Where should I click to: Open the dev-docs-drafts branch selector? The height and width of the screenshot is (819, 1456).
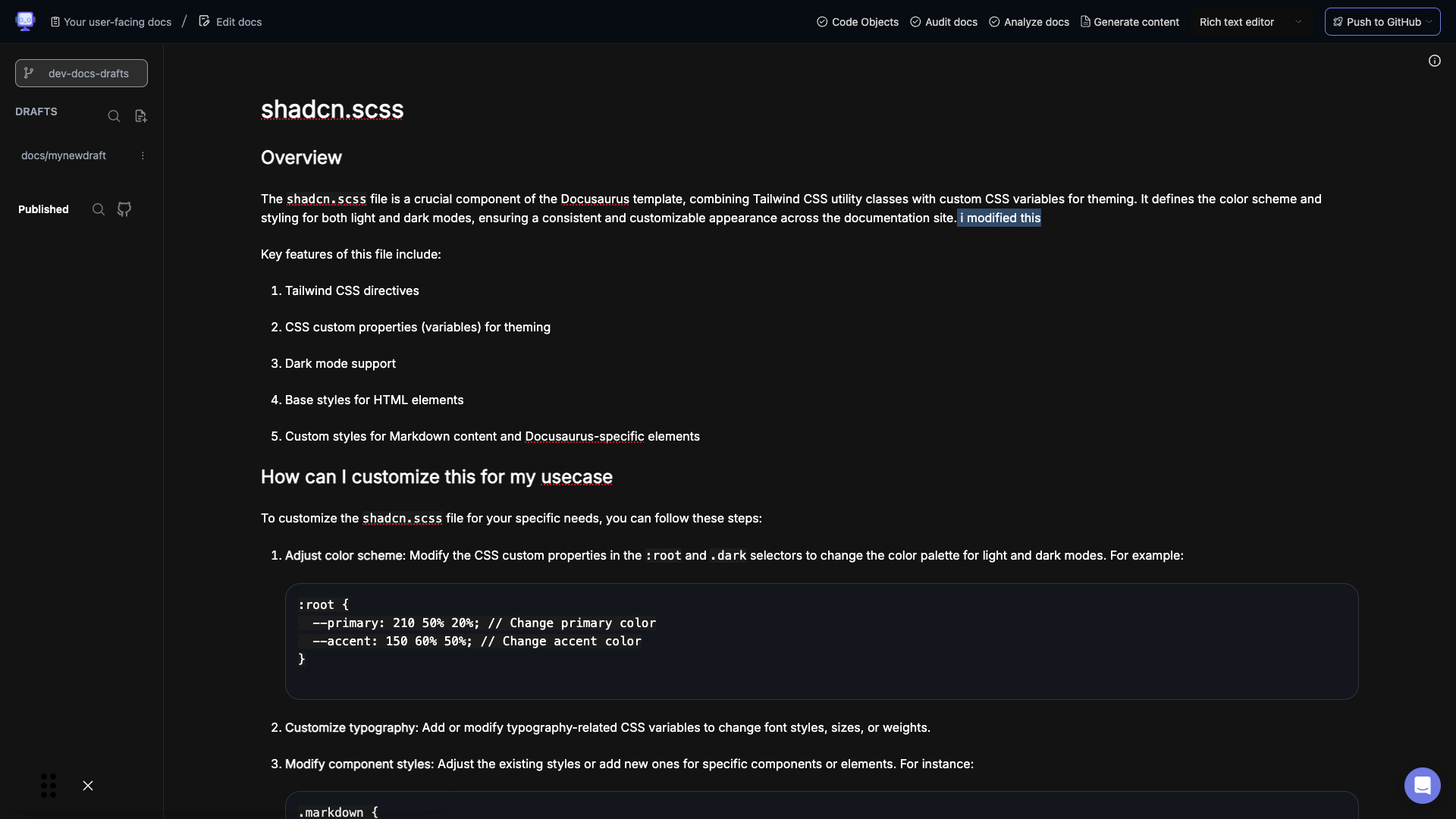click(81, 74)
